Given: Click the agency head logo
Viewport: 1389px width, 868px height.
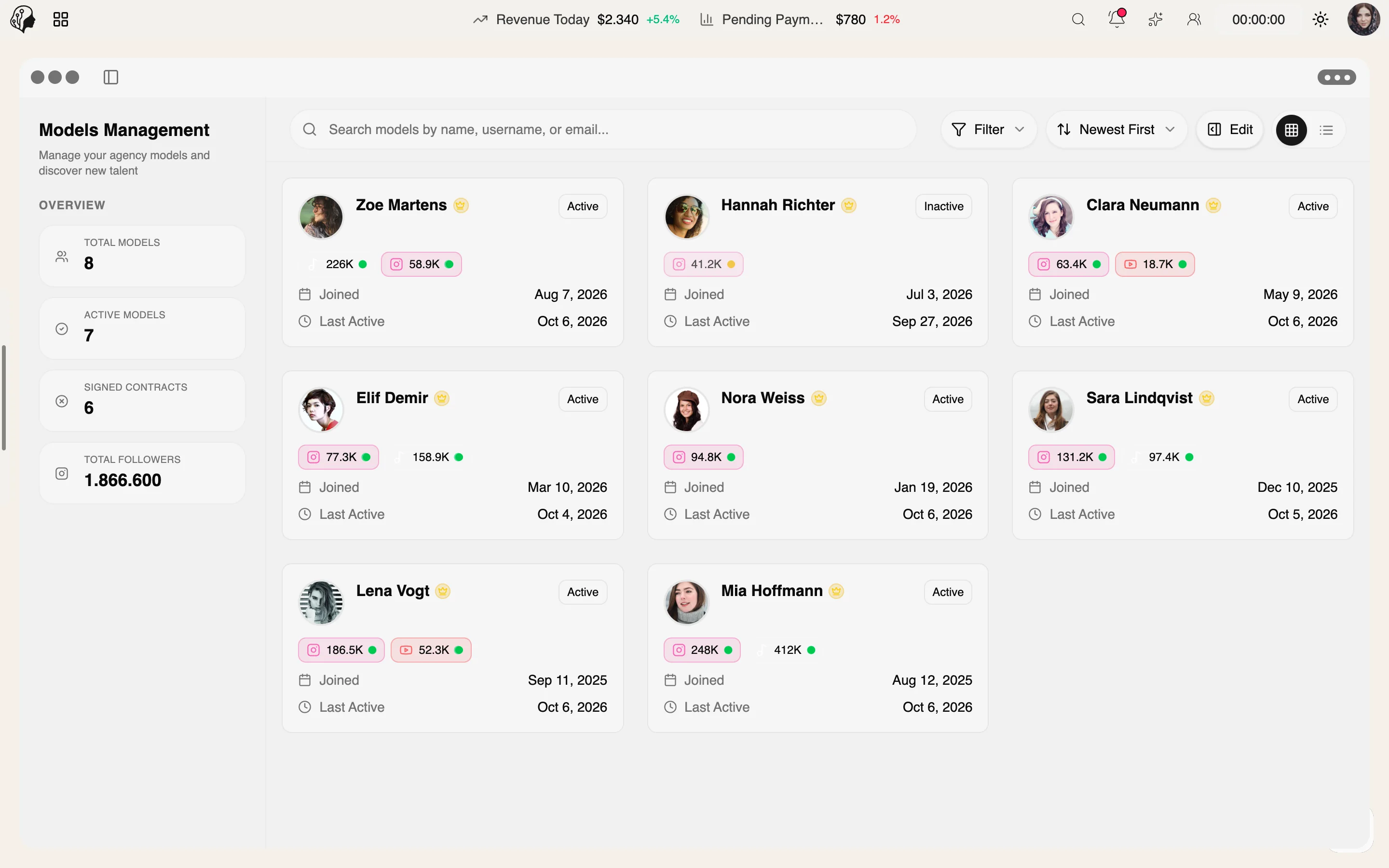Looking at the screenshot, I should 23,19.
